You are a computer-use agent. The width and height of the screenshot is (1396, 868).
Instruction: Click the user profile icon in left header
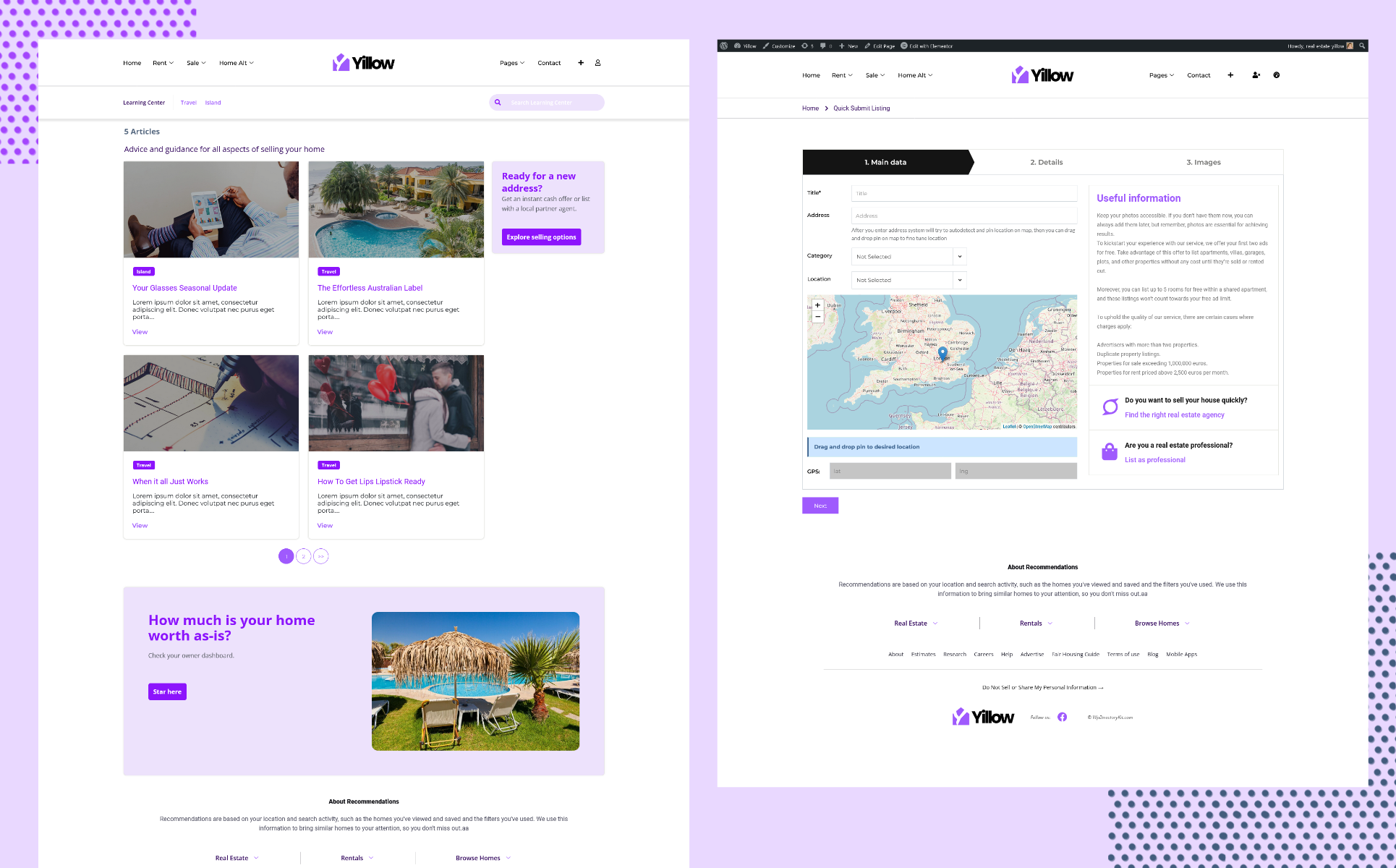(x=597, y=63)
